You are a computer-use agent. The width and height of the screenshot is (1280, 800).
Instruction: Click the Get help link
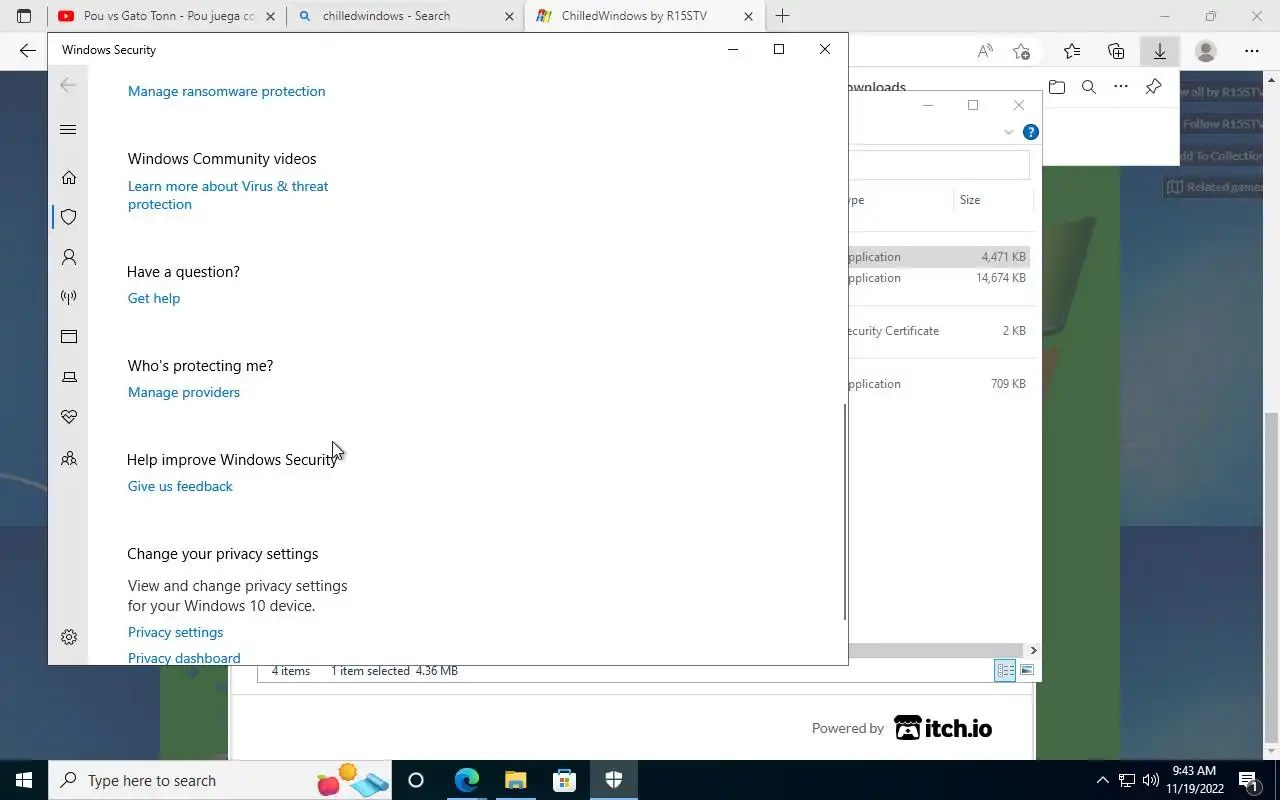[x=154, y=298]
